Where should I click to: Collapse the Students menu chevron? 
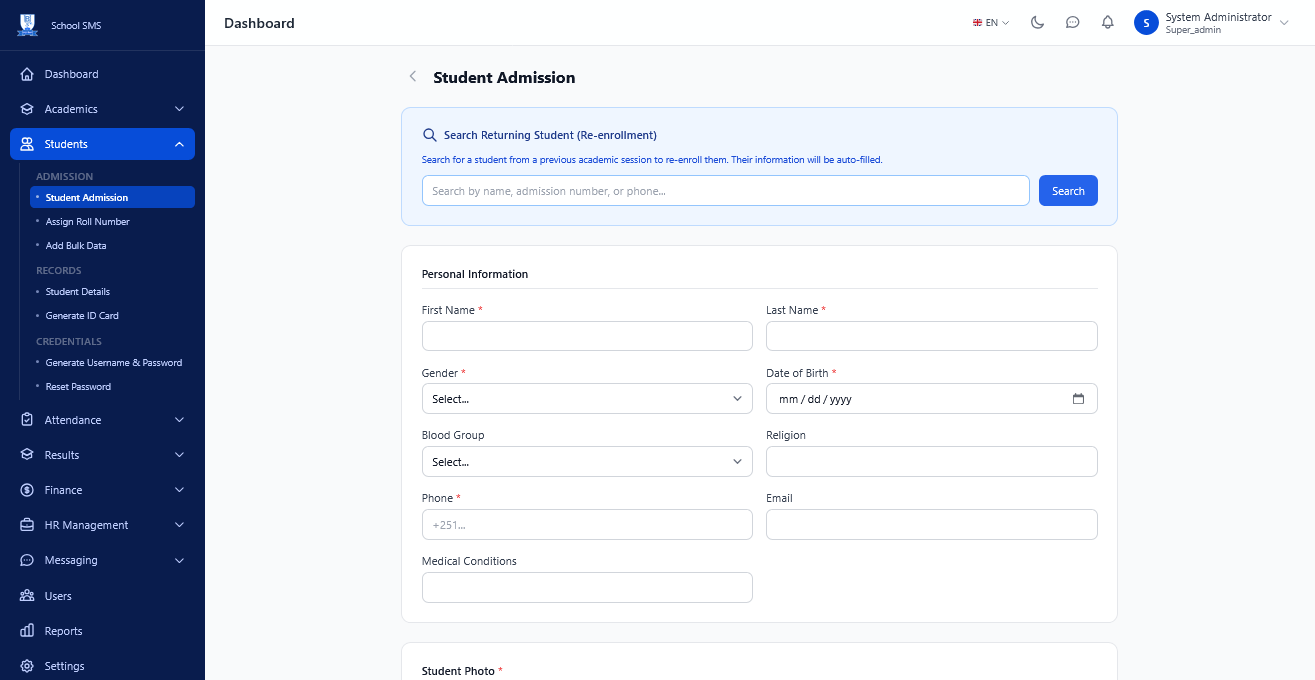click(x=179, y=144)
